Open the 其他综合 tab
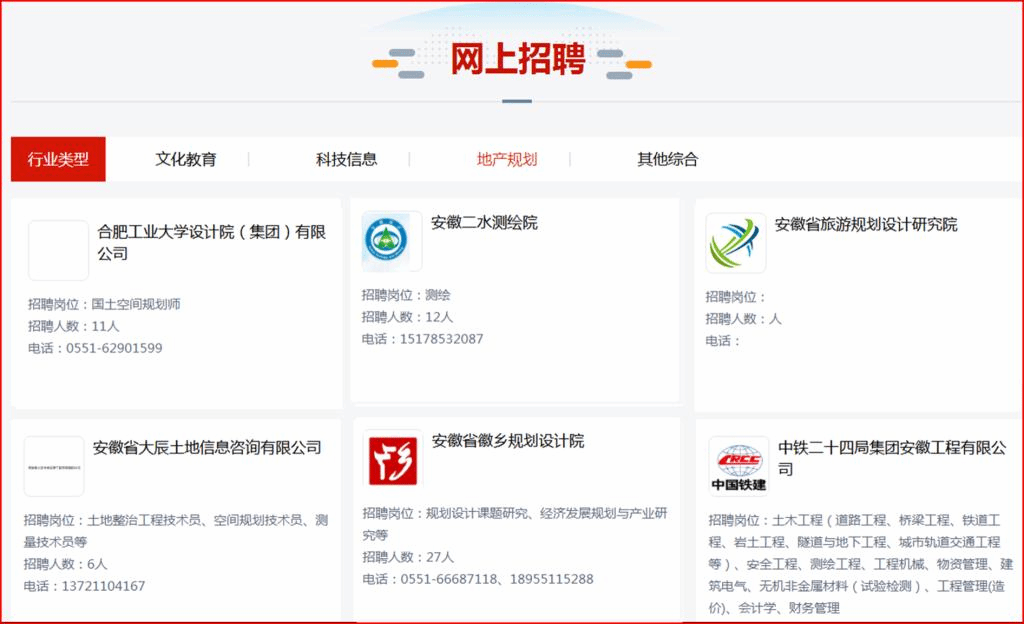The height and width of the screenshot is (624, 1024). coord(668,159)
